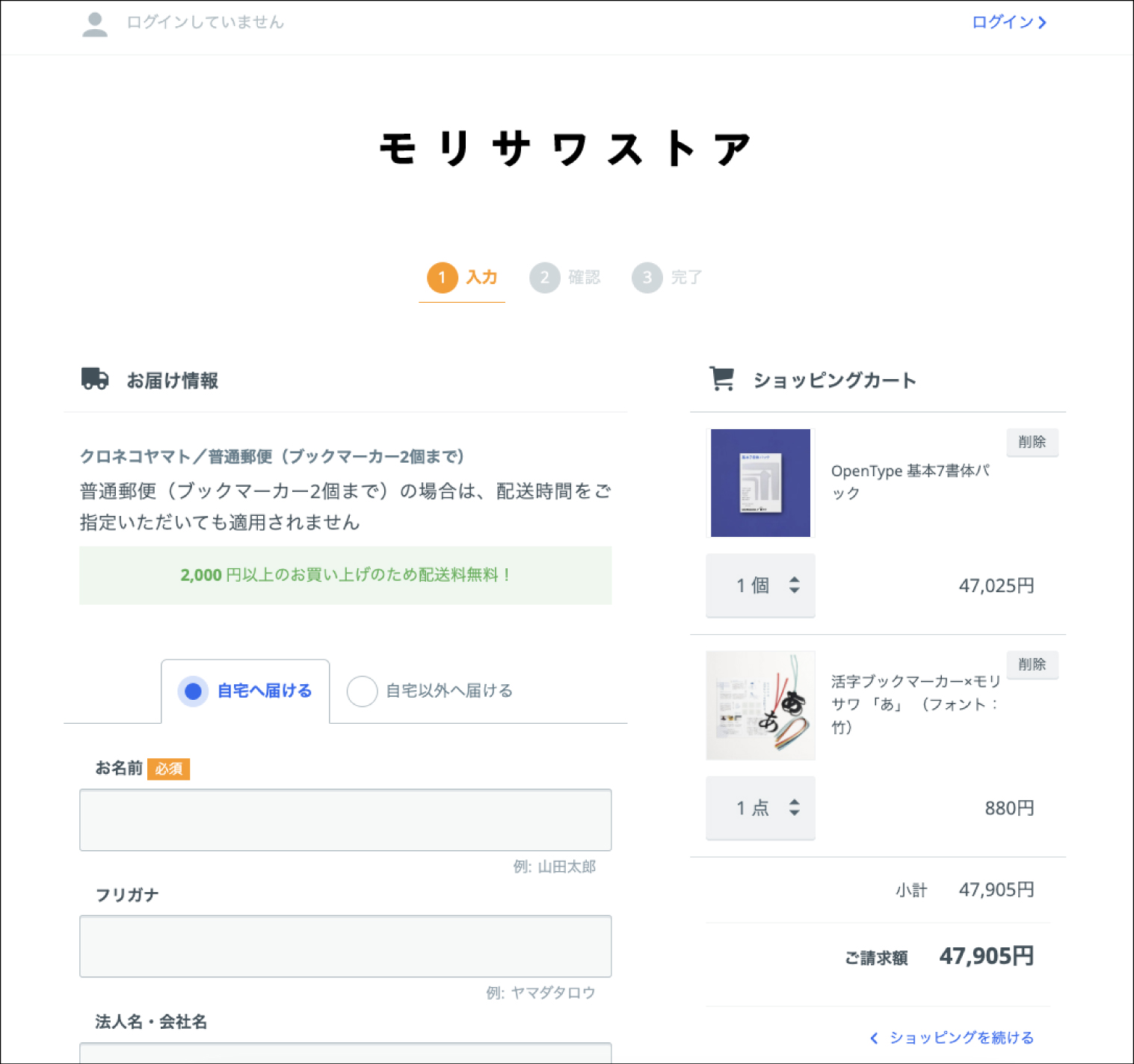The width and height of the screenshot is (1134, 1064).
Task: Open quantity dropdown for OpenType 基本7書体パック
Action: (x=760, y=585)
